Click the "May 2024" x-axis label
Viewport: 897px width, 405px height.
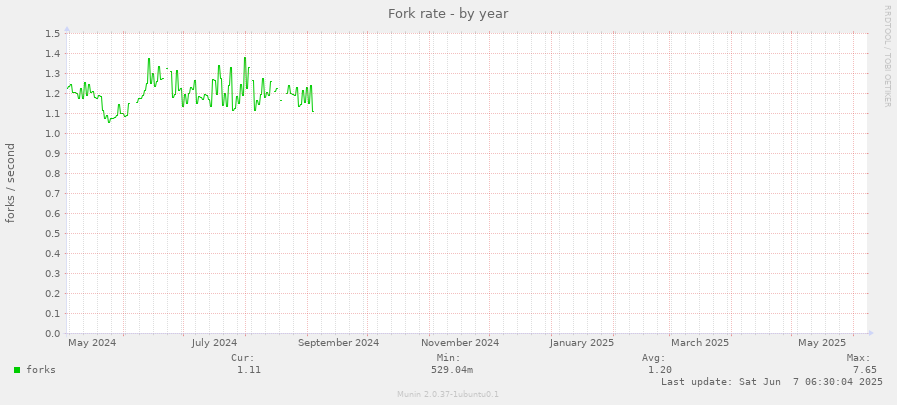pyautogui.click(x=92, y=343)
